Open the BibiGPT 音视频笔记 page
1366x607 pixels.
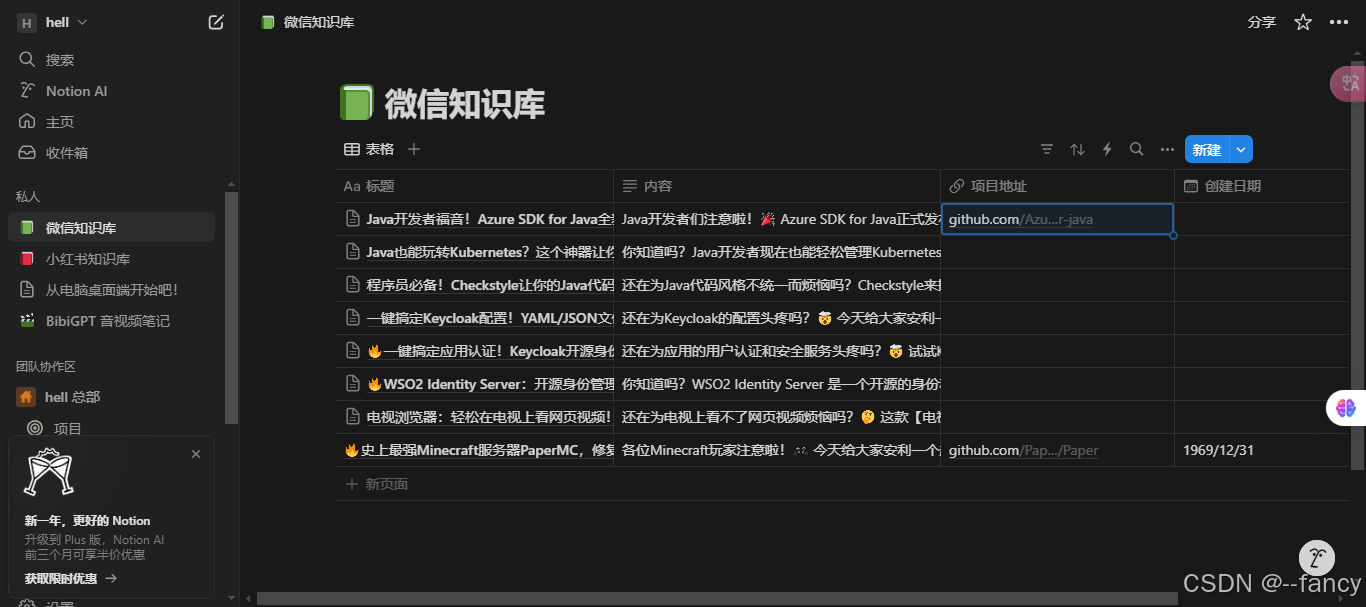click(x=112, y=321)
